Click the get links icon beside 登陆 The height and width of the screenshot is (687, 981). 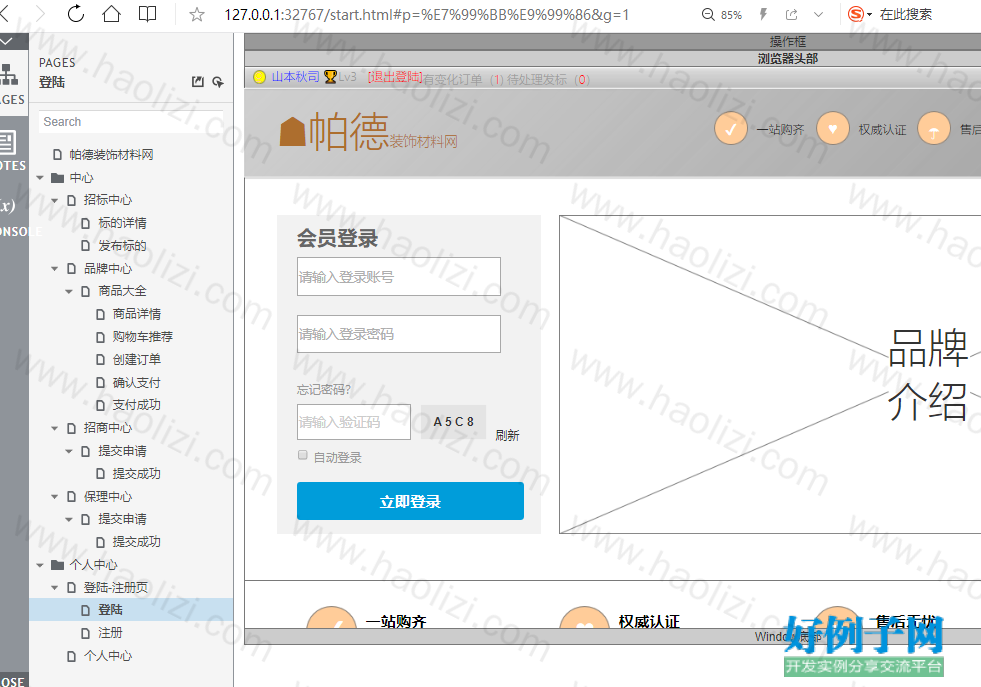pyautogui.click(x=218, y=82)
